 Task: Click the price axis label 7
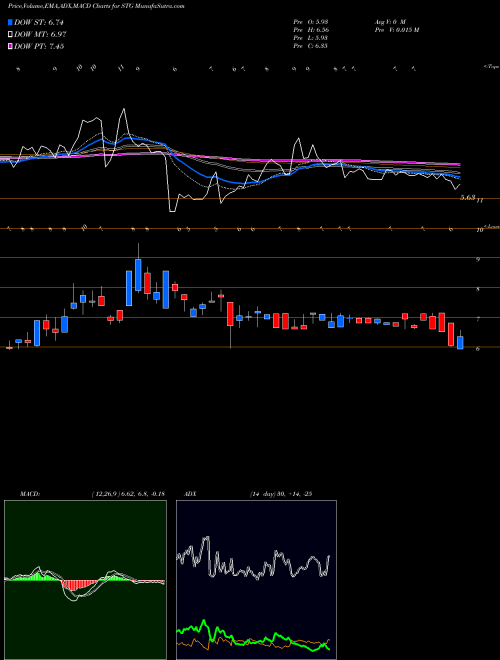478,319
